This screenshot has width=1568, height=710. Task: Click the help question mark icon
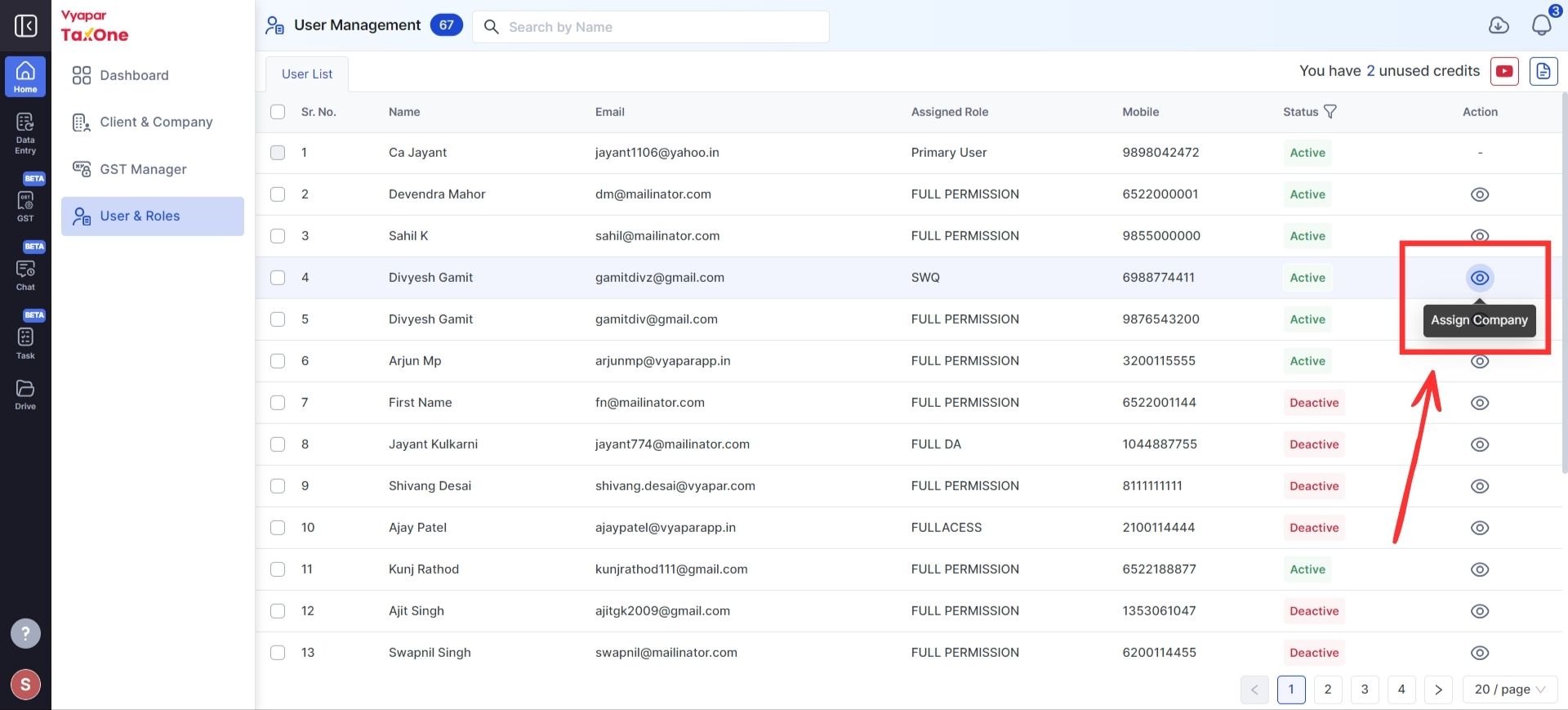pyautogui.click(x=25, y=633)
